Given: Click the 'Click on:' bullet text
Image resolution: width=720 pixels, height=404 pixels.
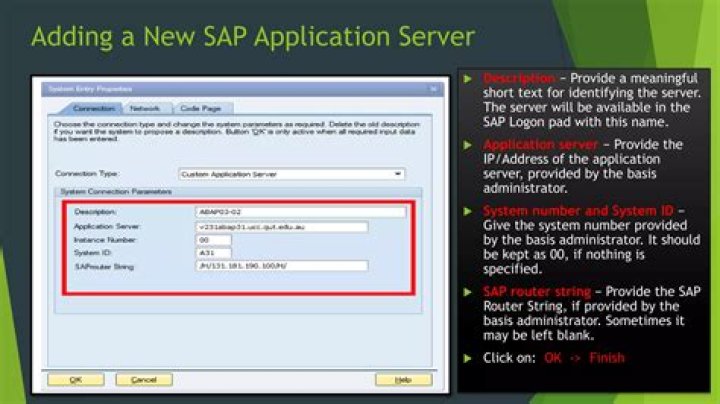Looking at the screenshot, I should [x=509, y=358].
